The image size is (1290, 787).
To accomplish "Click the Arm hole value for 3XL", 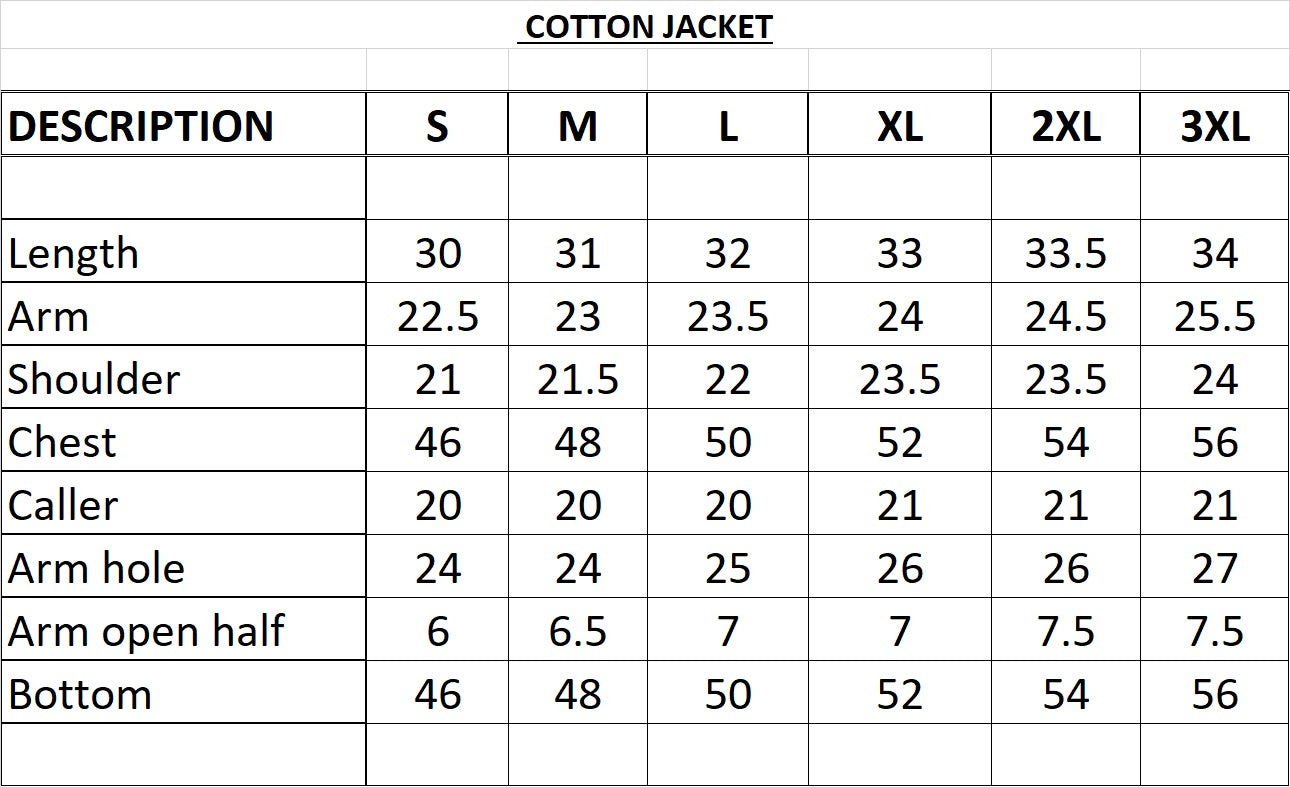I will point(1214,569).
